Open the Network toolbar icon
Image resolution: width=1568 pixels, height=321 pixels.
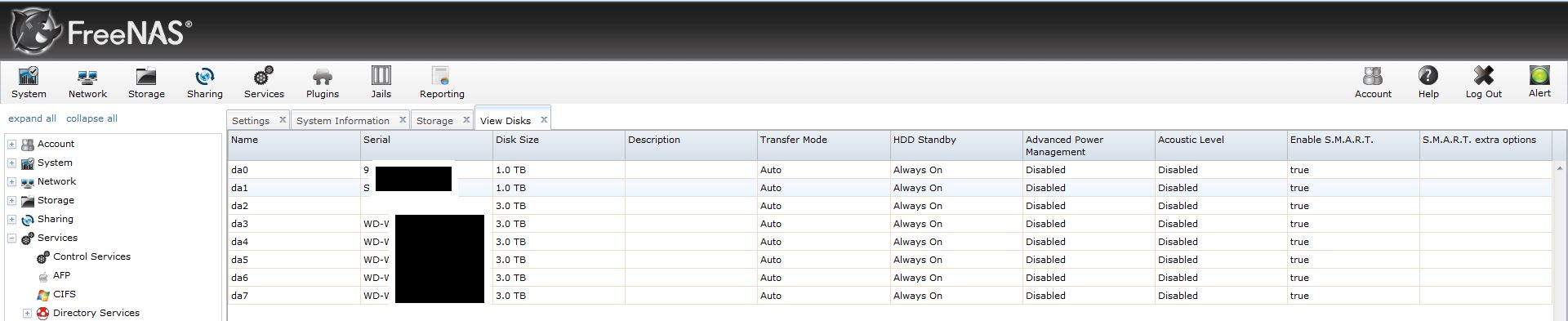(x=87, y=77)
